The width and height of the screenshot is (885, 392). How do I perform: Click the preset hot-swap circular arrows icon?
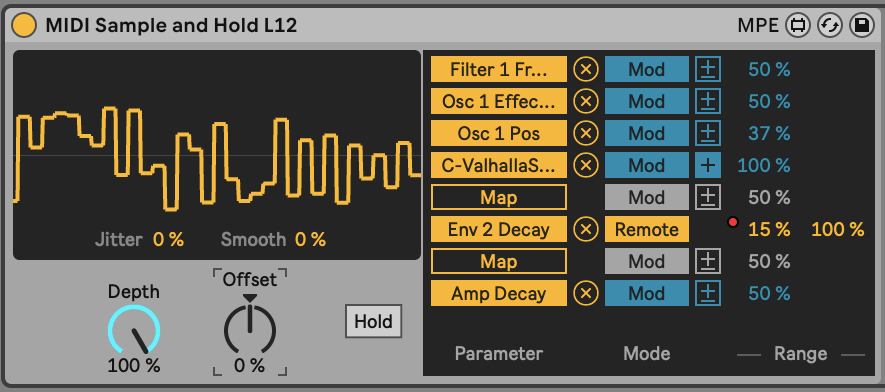pyautogui.click(x=830, y=25)
